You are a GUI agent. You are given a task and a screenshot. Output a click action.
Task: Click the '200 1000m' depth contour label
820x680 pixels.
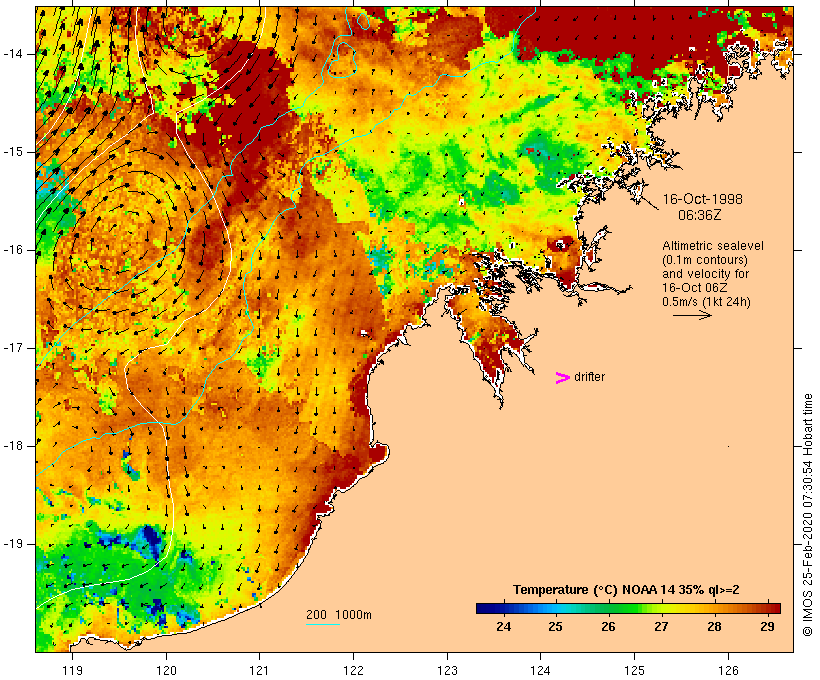(x=339, y=615)
